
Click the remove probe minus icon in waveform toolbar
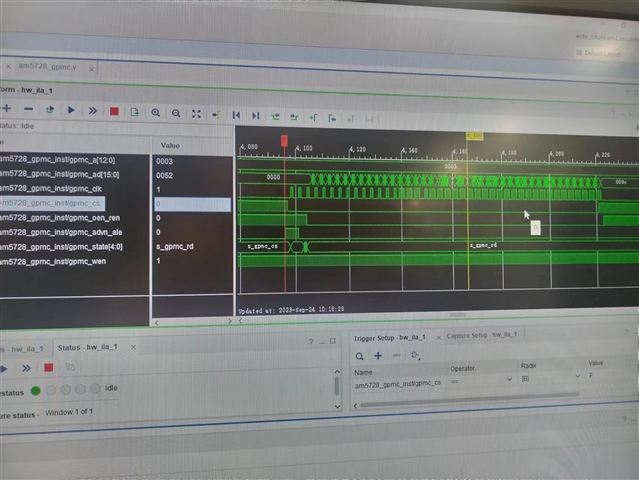[x=28, y=109]
